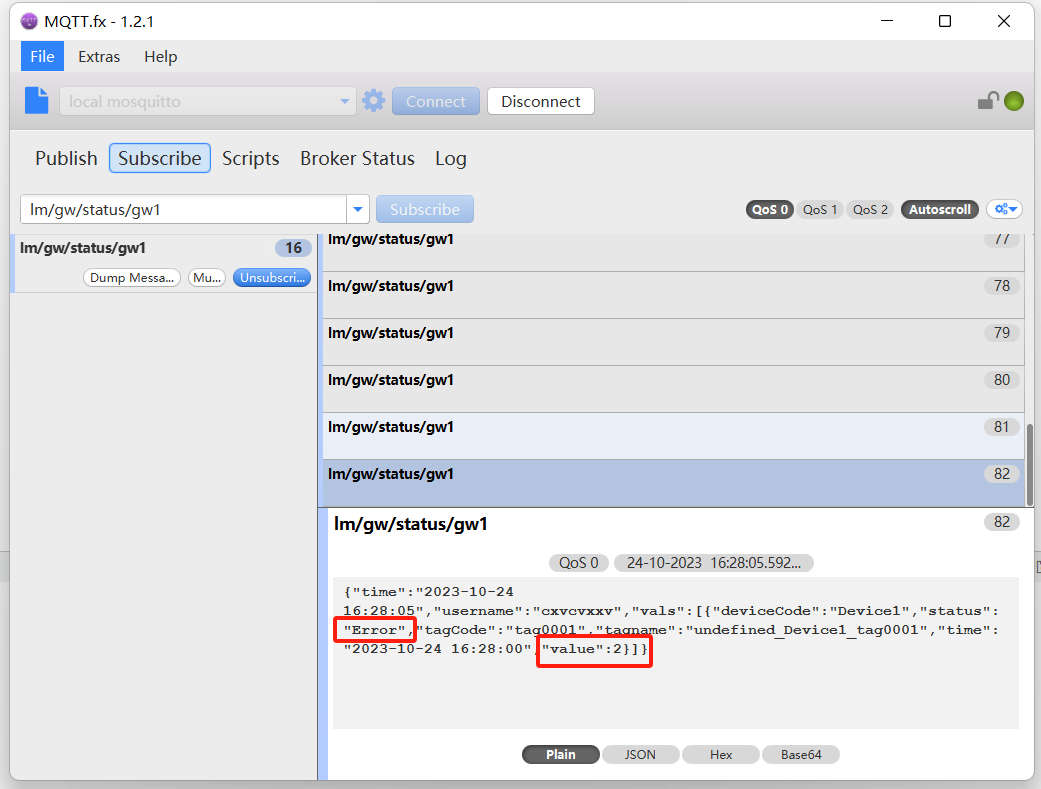Select QoS 2 toggle

[x=870, y=209]
